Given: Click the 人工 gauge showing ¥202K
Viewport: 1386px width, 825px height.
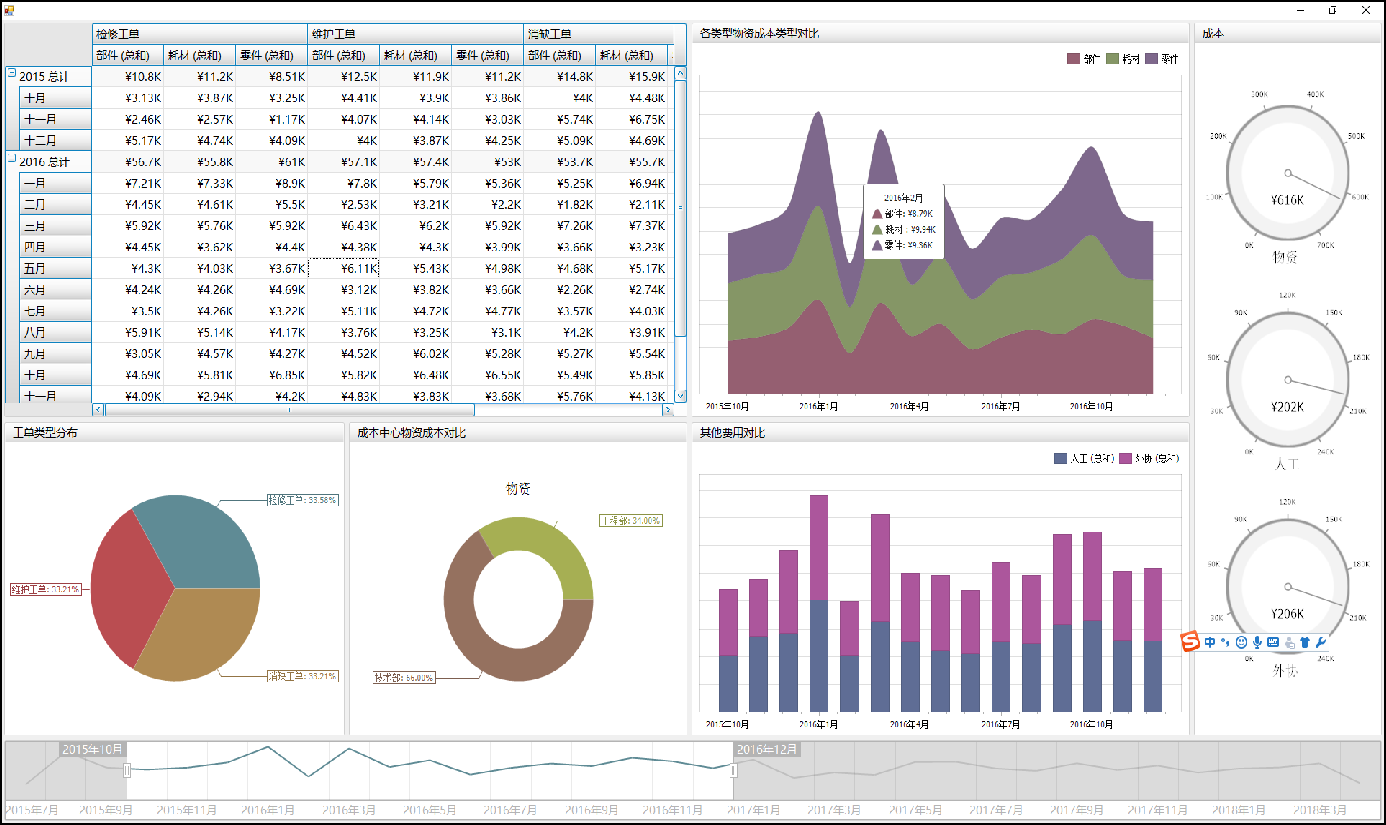Looking at the screenshot, I should [1287, 378].
